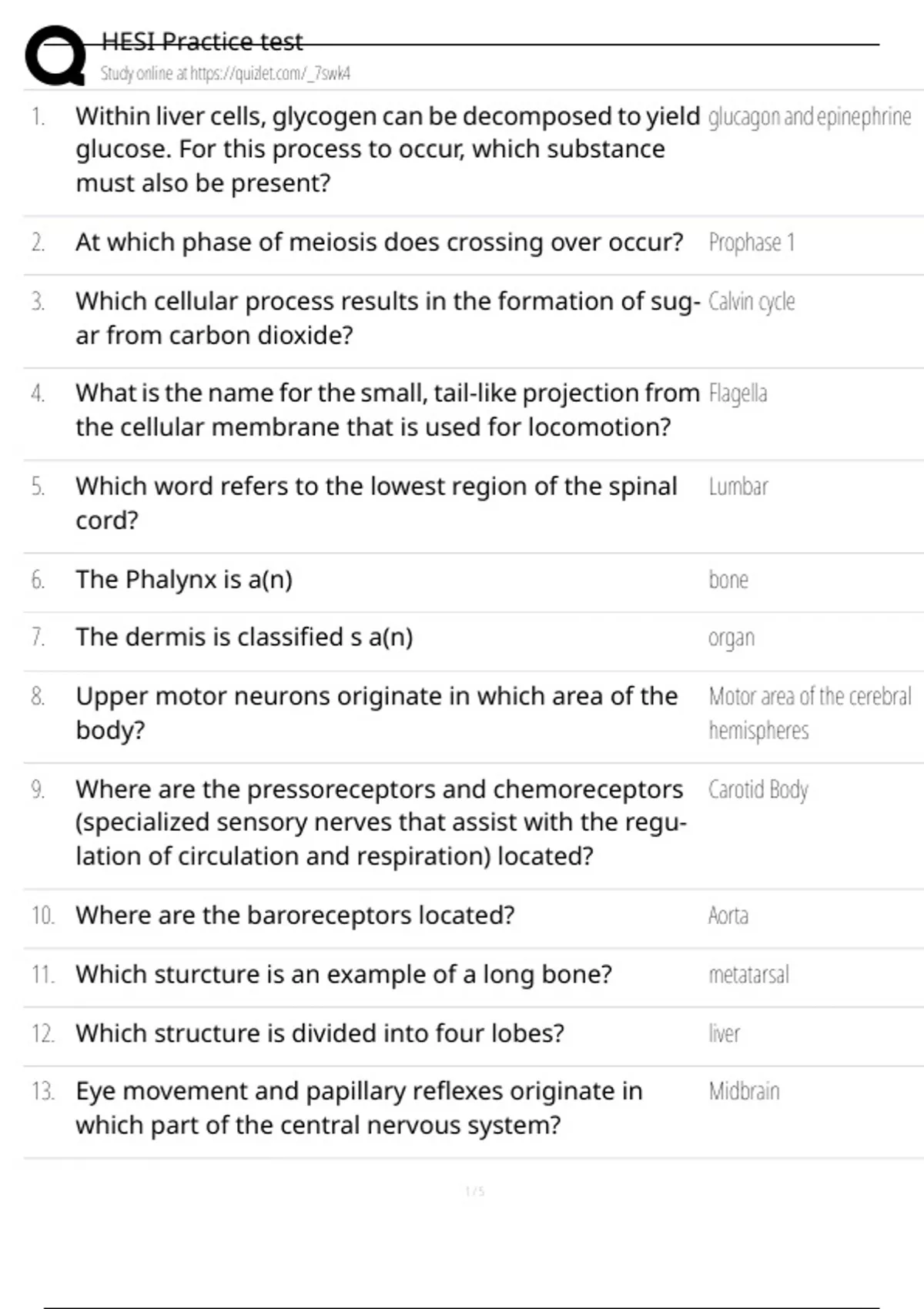
Task: Click the metatarsal answer
Action: point(748,975)
